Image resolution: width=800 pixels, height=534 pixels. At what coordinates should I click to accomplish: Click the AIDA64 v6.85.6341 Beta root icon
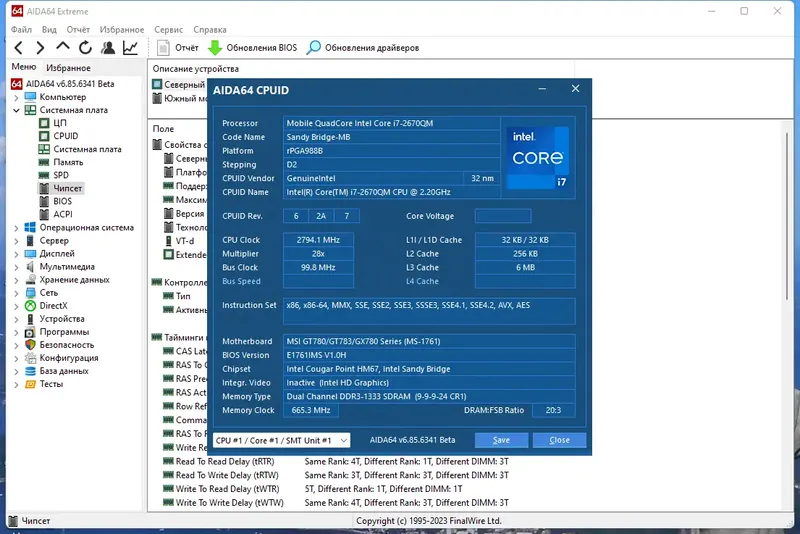click(17, 84)
